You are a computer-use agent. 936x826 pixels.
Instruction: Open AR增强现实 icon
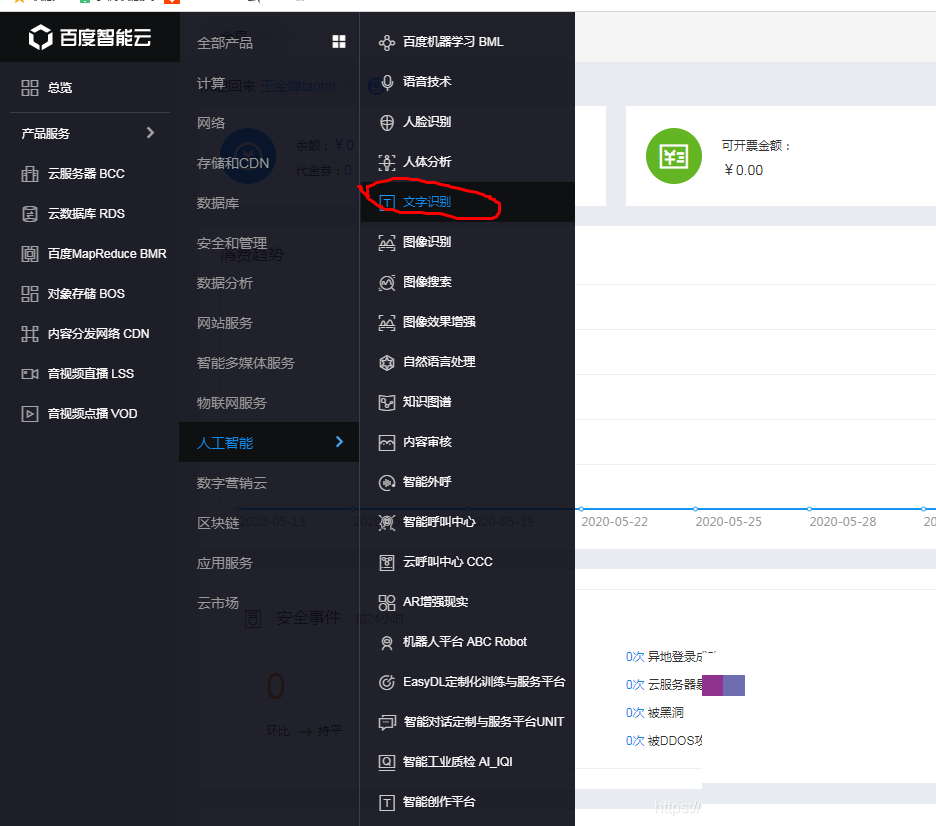point(387,602)
